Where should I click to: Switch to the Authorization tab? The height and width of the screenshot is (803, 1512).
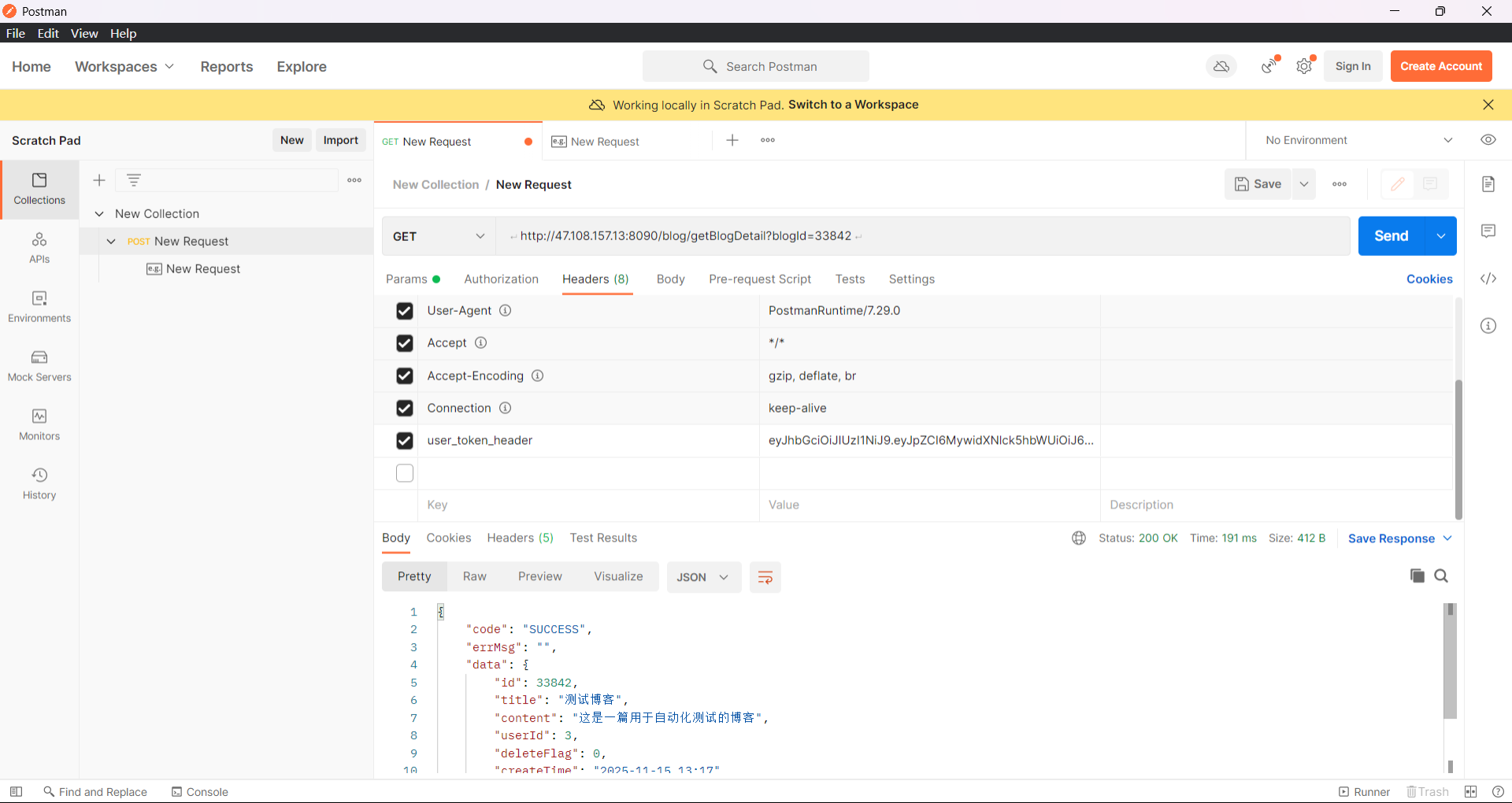point(501,279)
